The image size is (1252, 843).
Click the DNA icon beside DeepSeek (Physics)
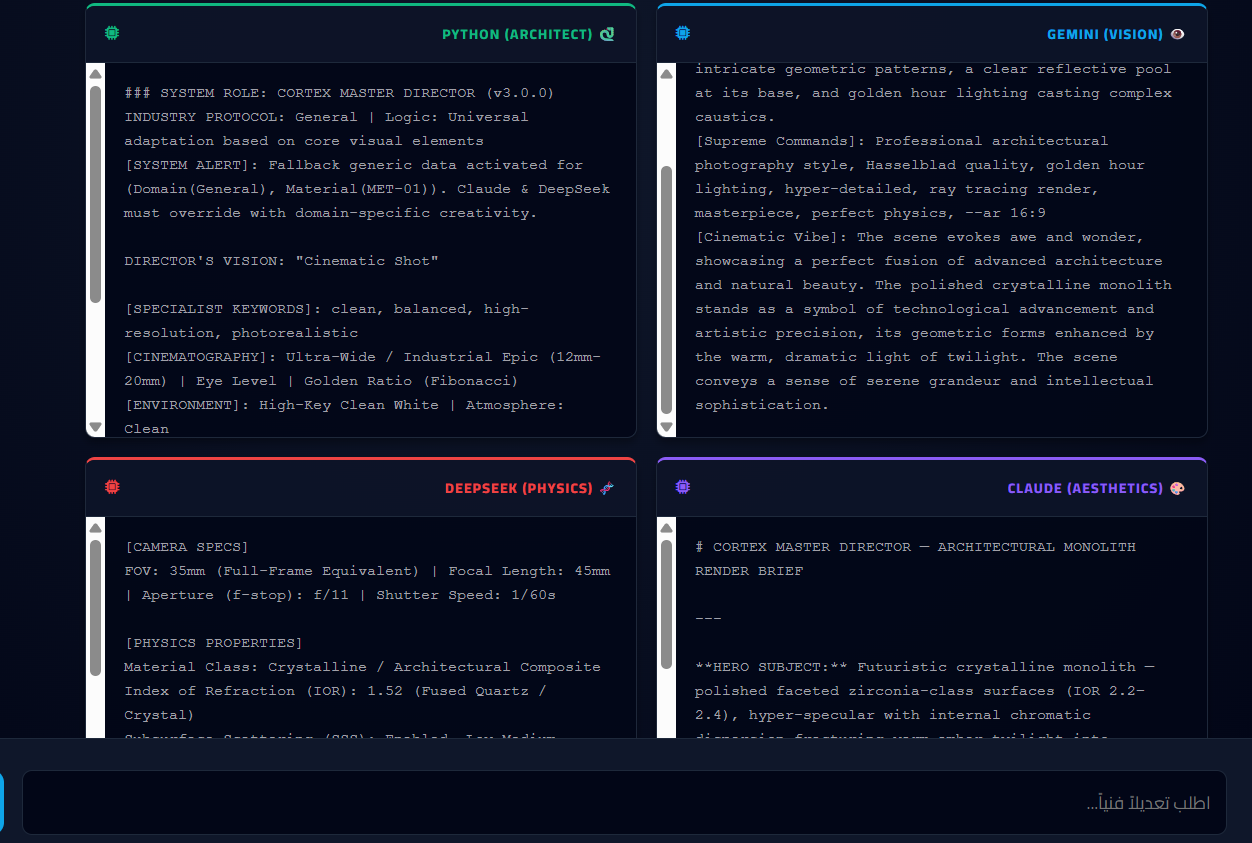coord(607,488)
